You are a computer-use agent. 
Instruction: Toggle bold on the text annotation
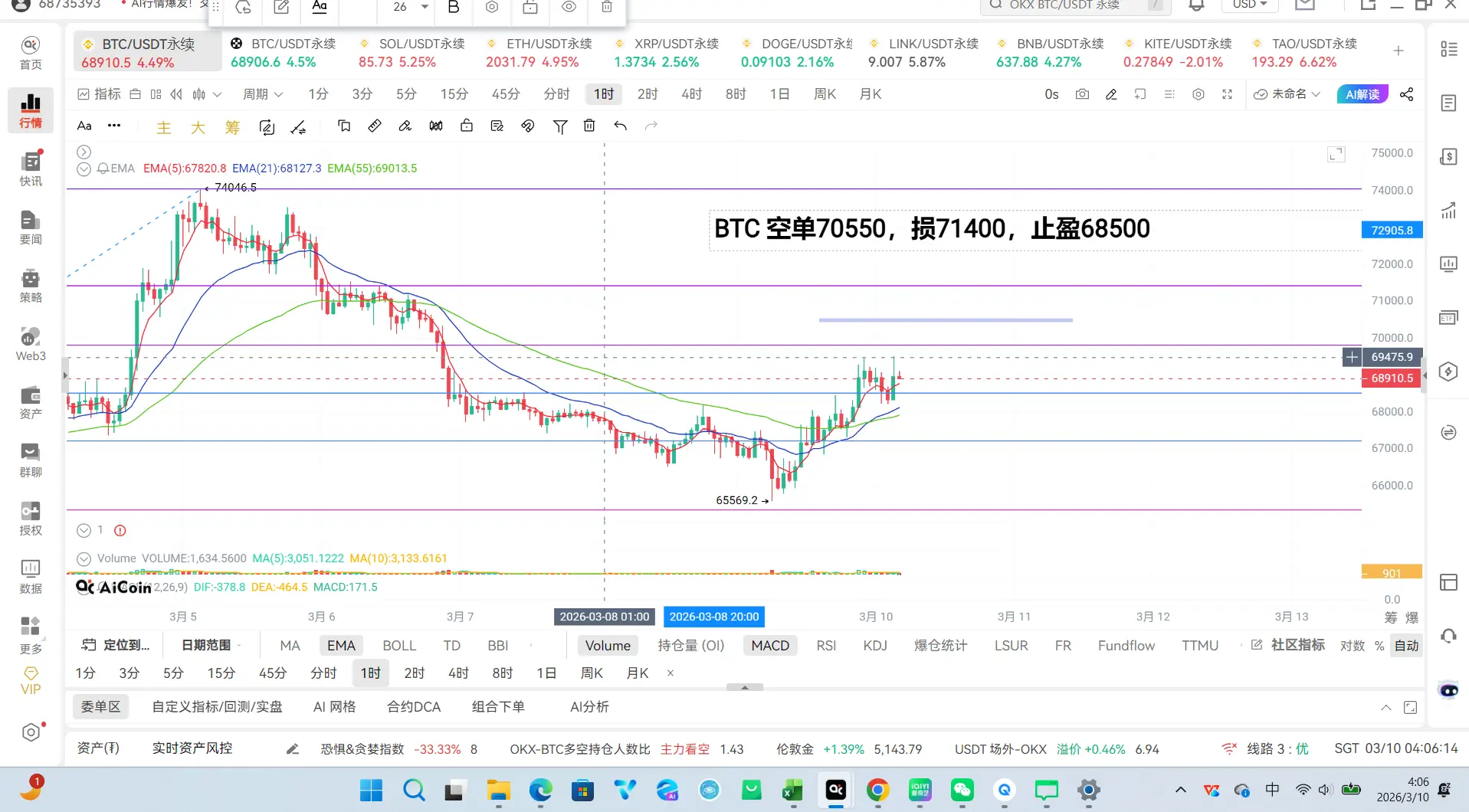click(454, 7)
